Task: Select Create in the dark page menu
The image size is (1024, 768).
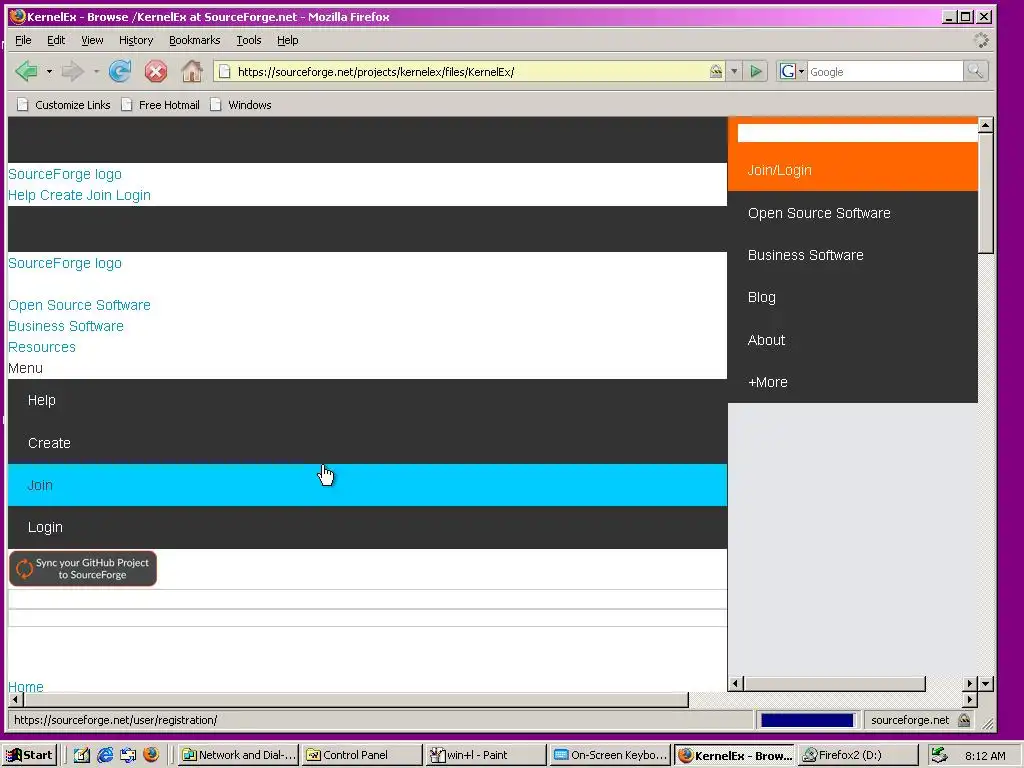Action: (367, 443)
